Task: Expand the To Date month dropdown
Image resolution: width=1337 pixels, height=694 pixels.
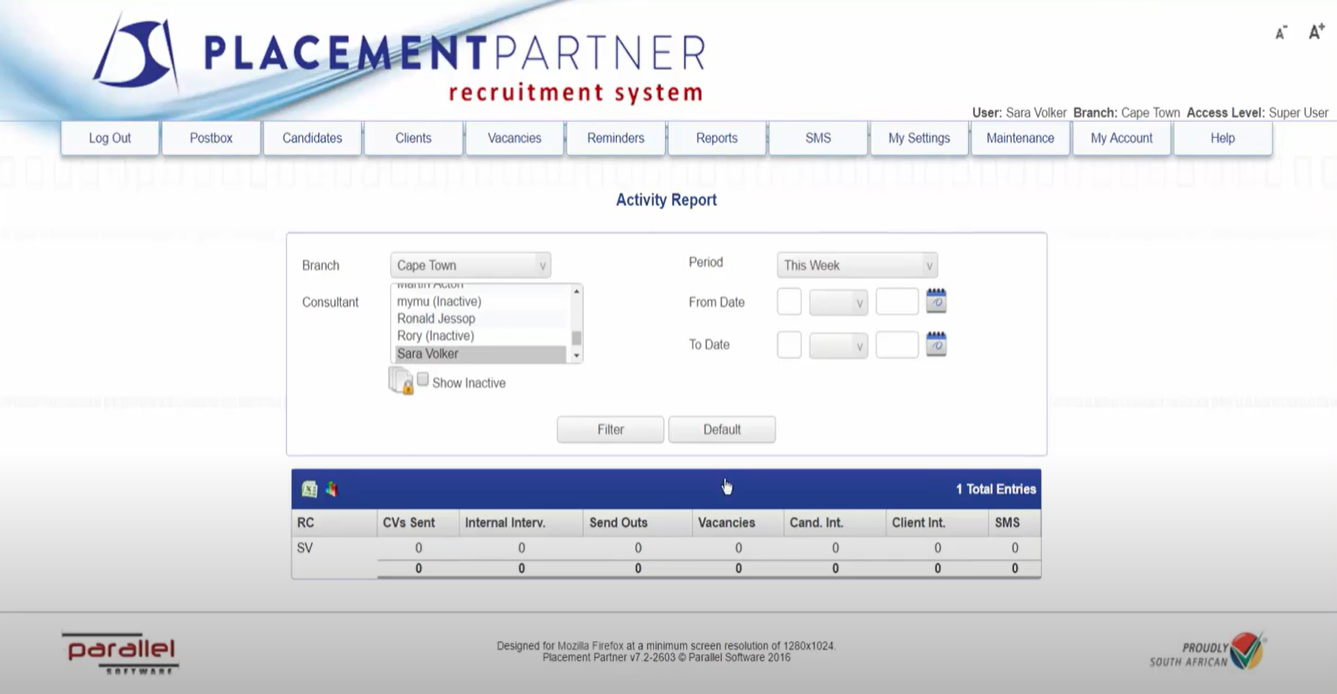Action: point(838,344)
